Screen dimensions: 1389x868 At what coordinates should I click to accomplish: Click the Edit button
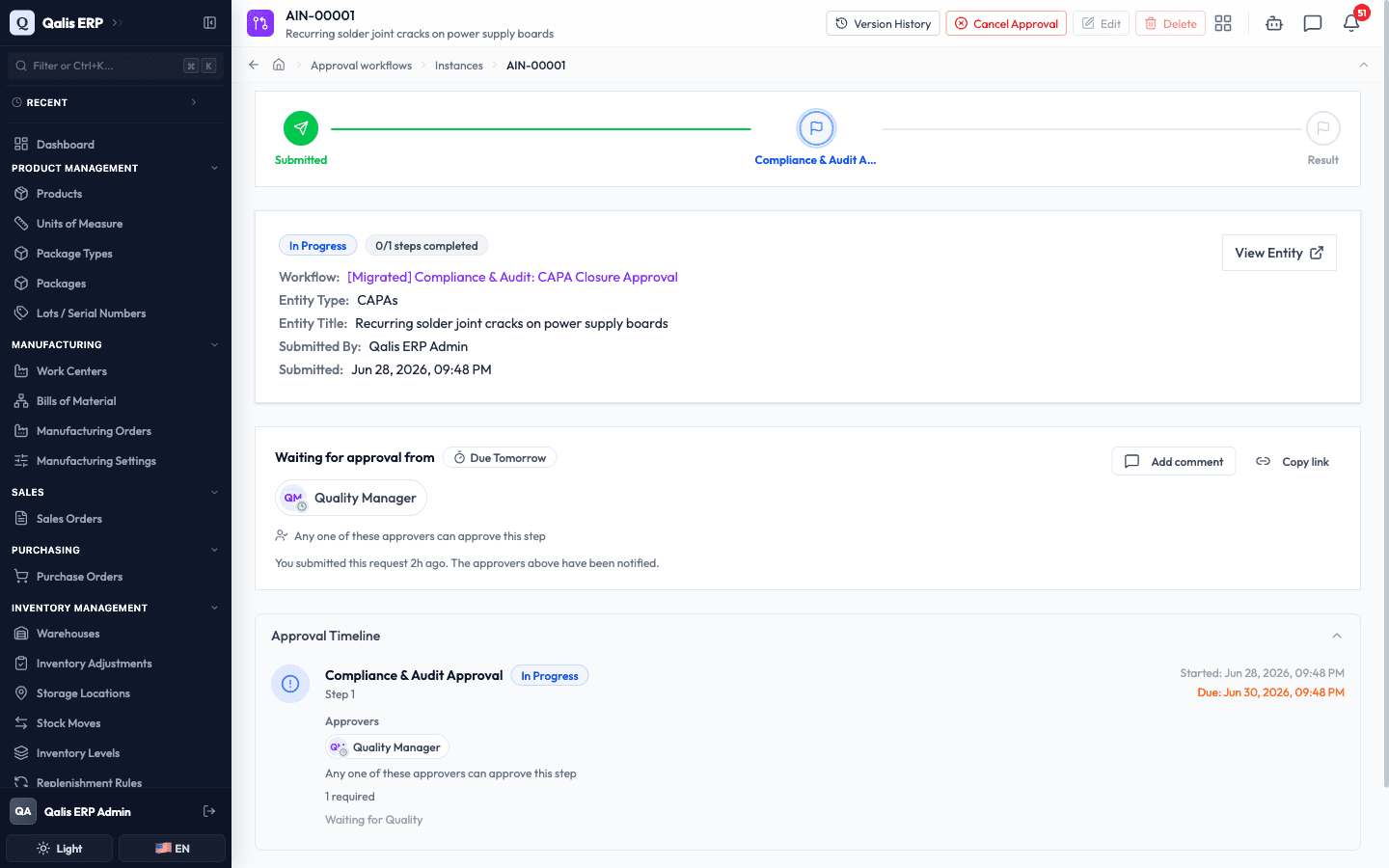1101,23
